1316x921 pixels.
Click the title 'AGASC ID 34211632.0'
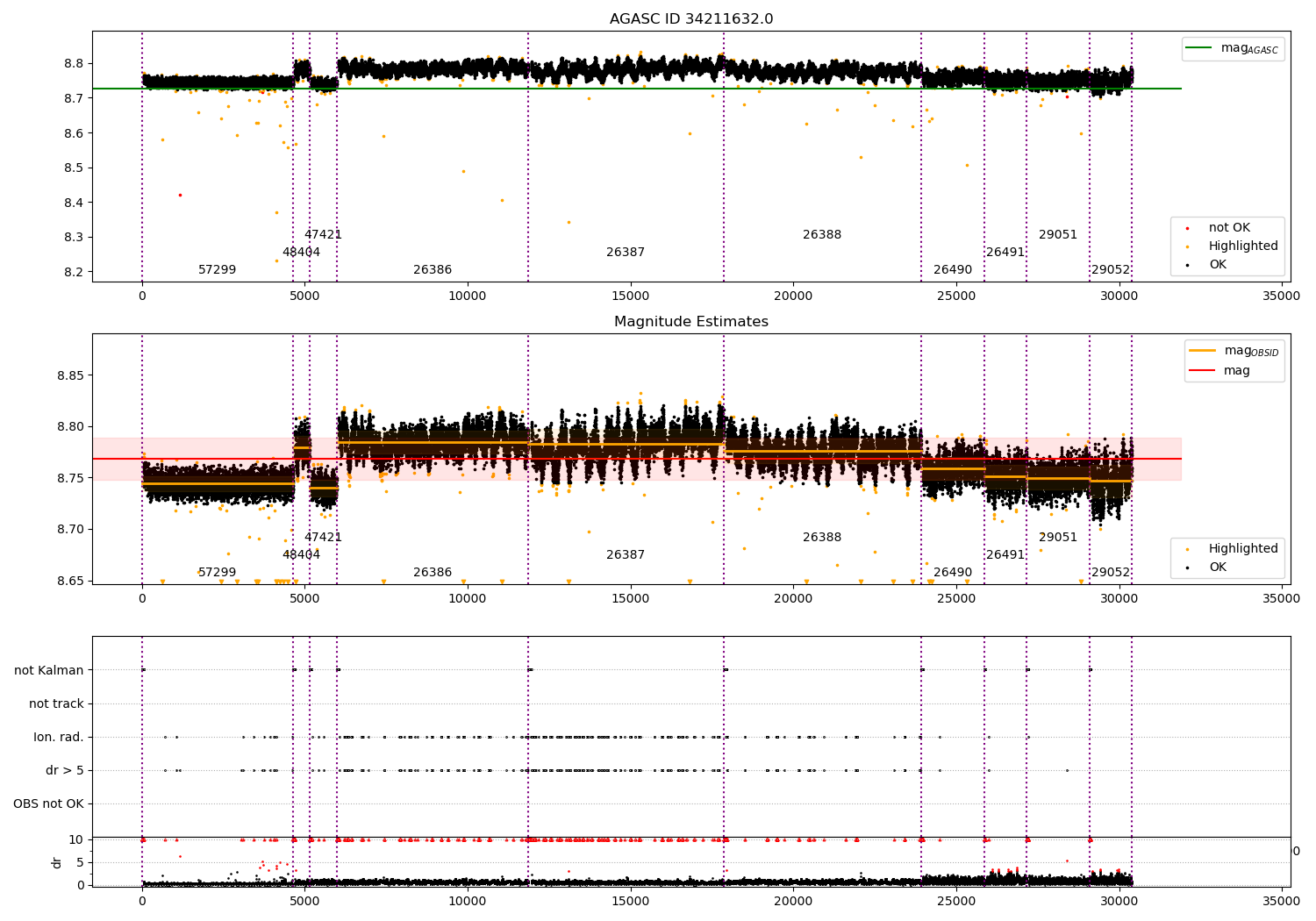pyautogui.click(x=691, y=19)
